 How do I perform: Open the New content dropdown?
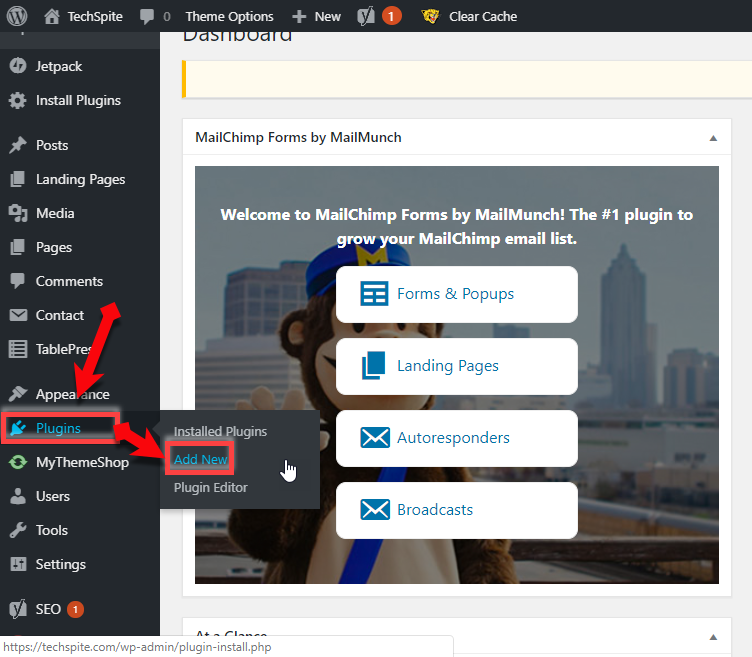click(316, 16)
